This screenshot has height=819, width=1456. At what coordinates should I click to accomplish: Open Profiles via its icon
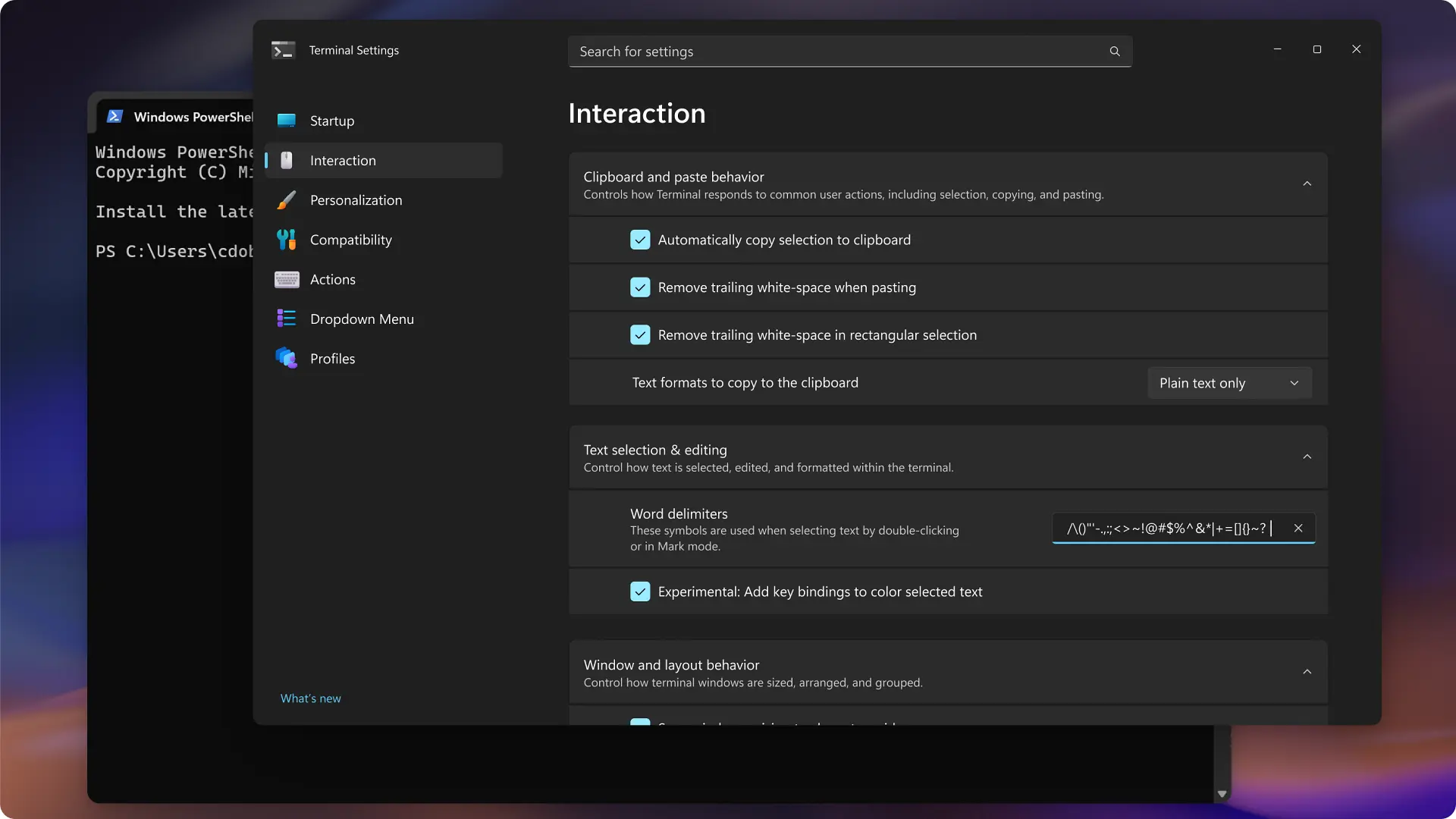pos(286,358)
